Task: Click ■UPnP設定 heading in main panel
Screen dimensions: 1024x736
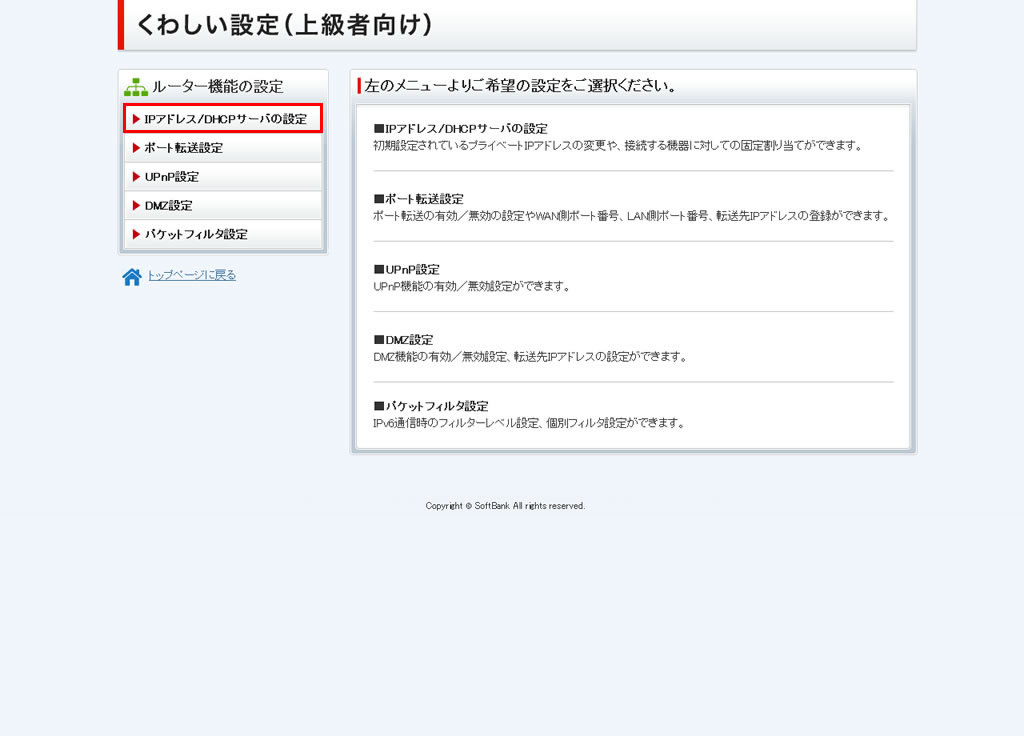Action: 406,270
